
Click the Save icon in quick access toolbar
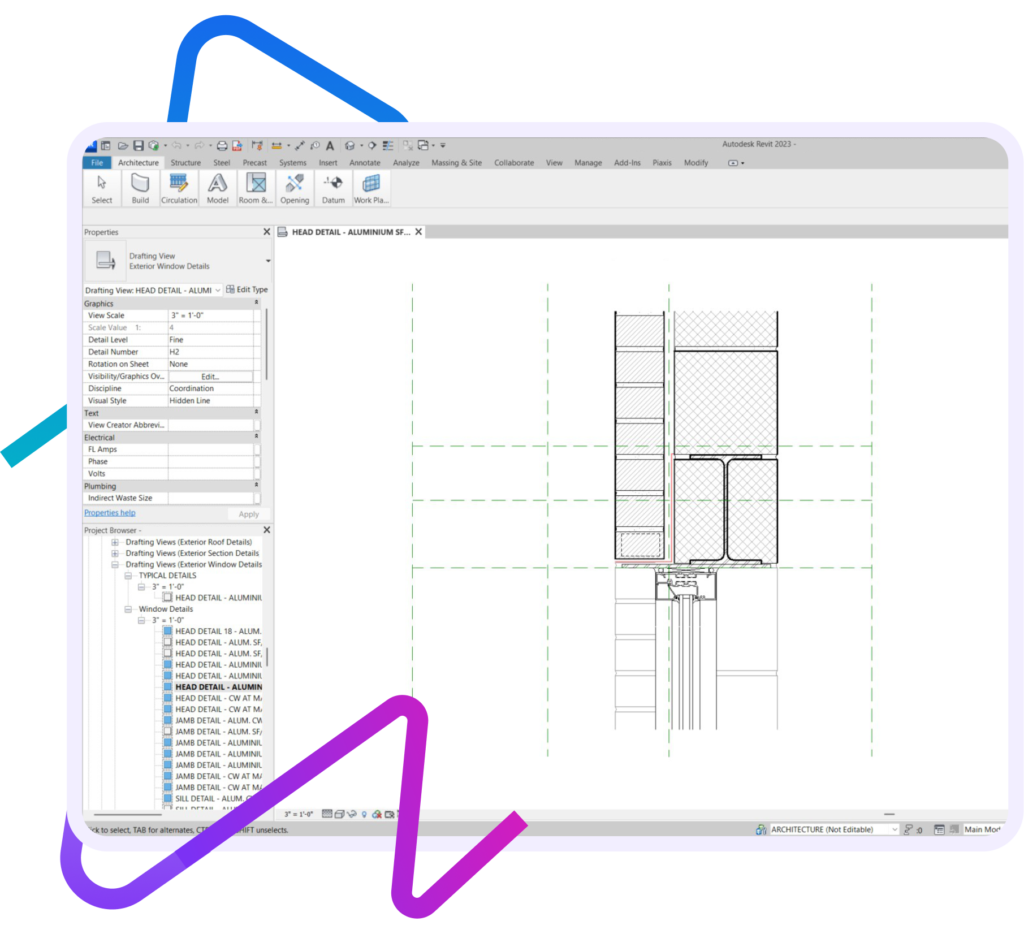pos(139,145)
